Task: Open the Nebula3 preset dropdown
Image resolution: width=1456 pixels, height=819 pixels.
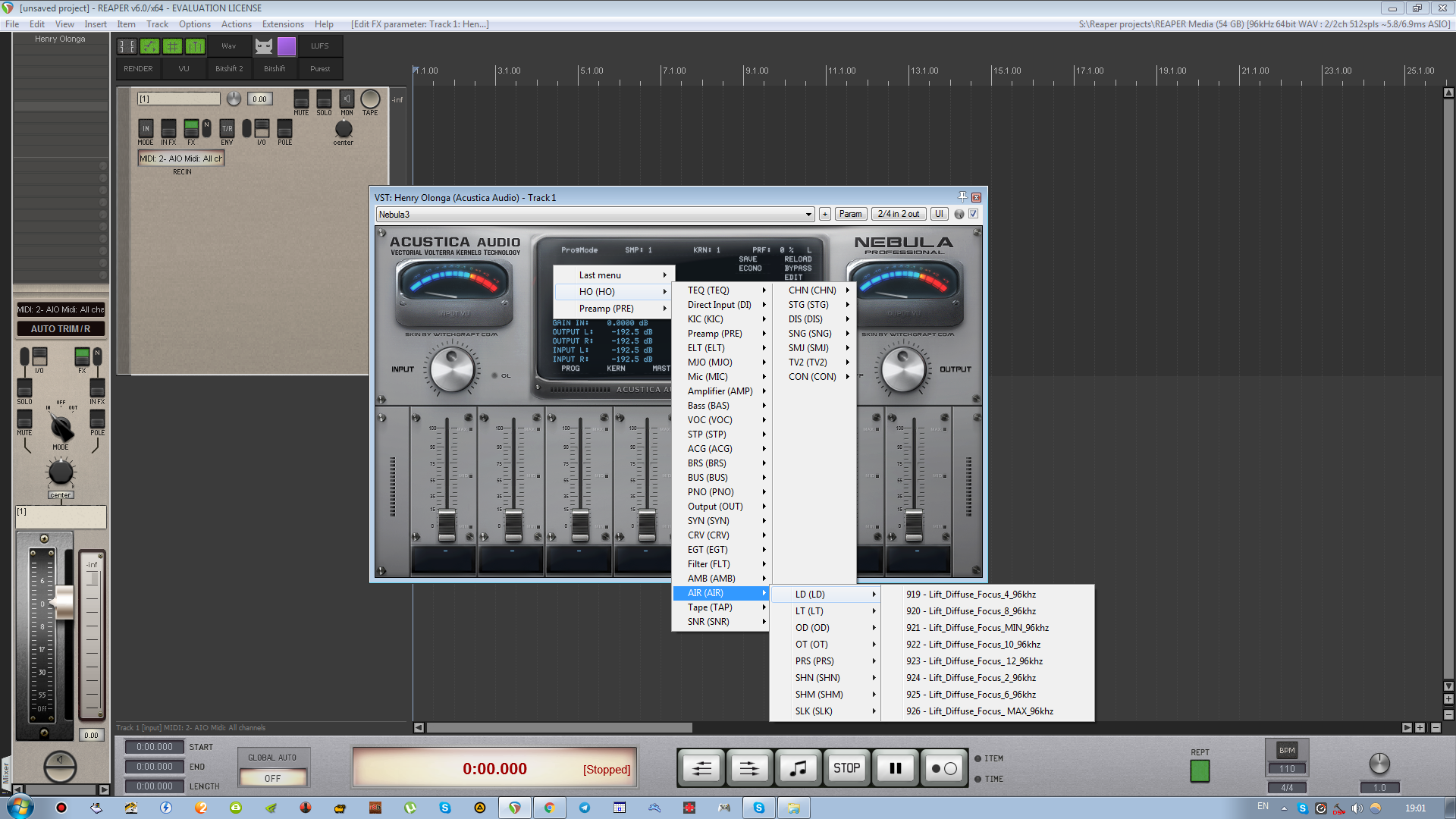Action: [595, 214]
